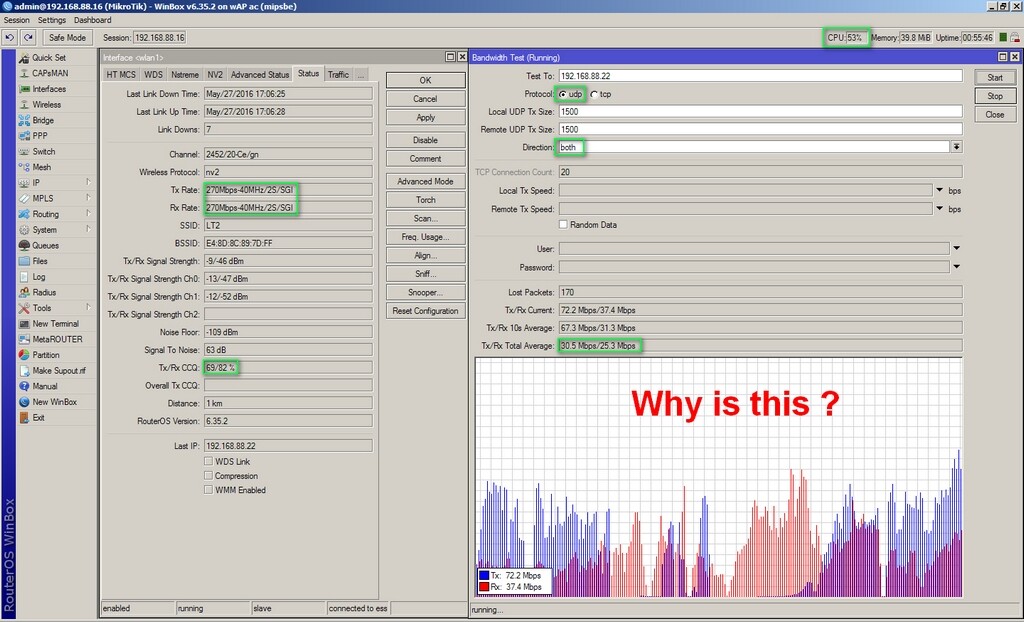The width and height of the screenshot is (1024, 622).
Task: Expand the Remote Tx Speed arrow
Action: point(940,209)
